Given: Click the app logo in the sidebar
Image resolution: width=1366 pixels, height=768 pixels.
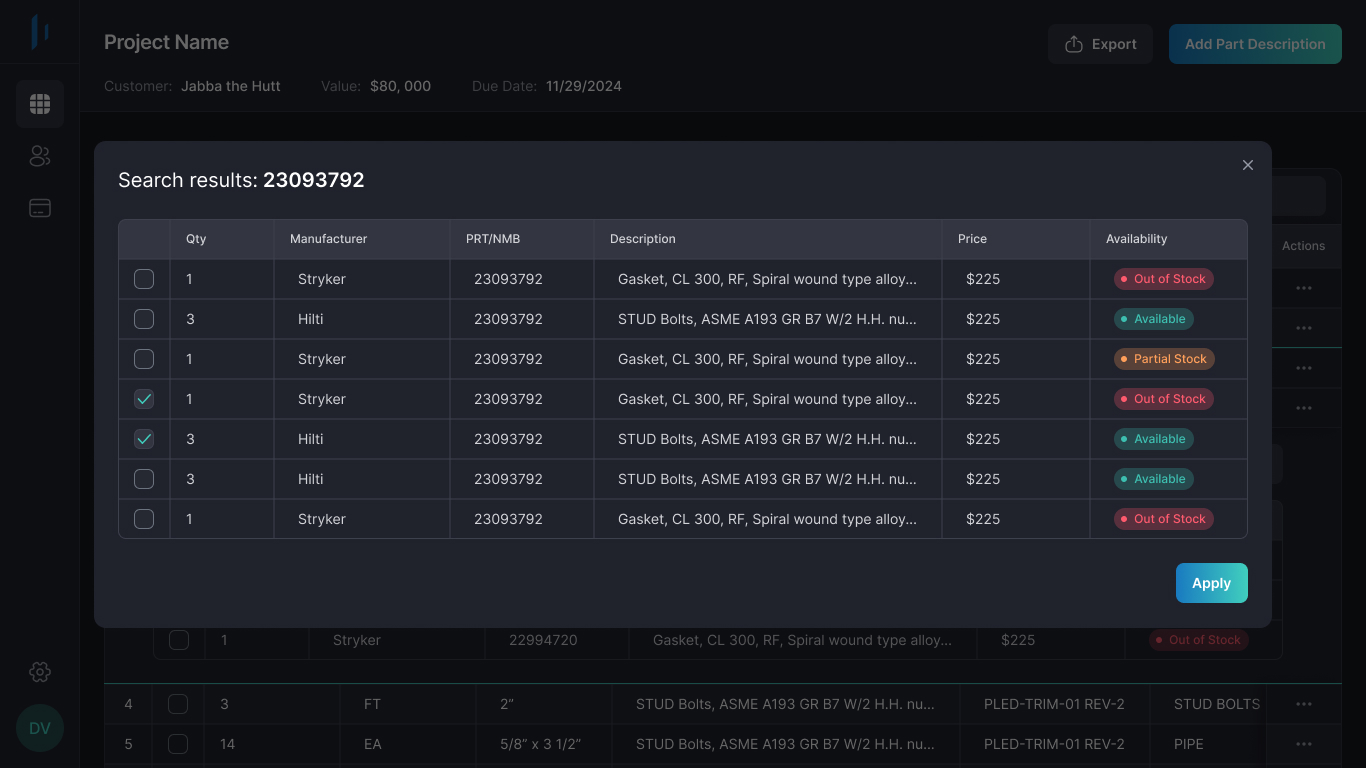Looking at the screenshot, I should (x=40, y=31).
